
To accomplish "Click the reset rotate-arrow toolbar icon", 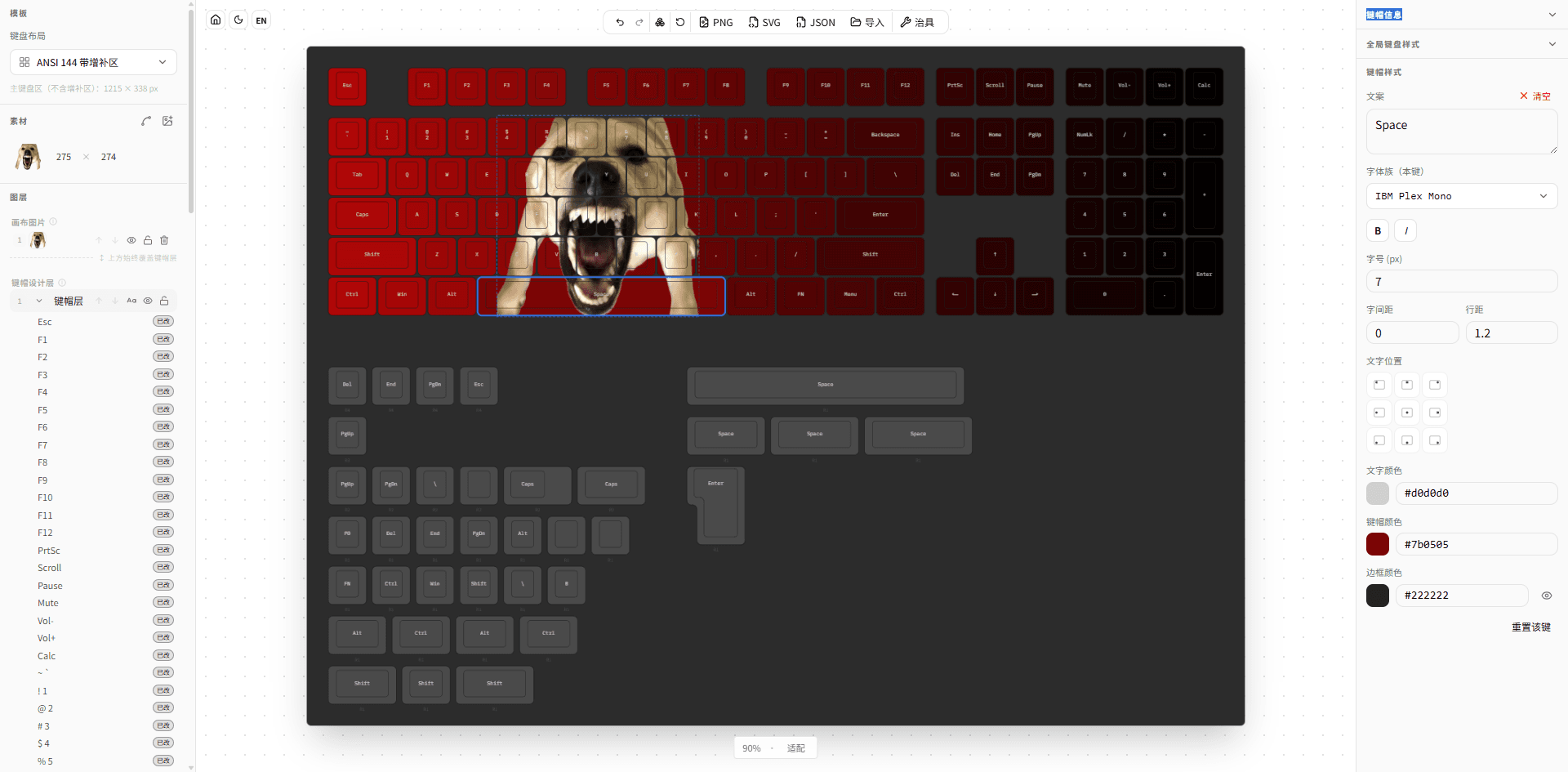I will click(680, 22).
